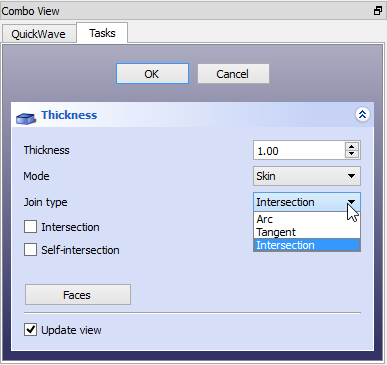Viewport: 387px width, 365px height.
Task: Switch to the QuickWave tab
Action: coord(38,34)
